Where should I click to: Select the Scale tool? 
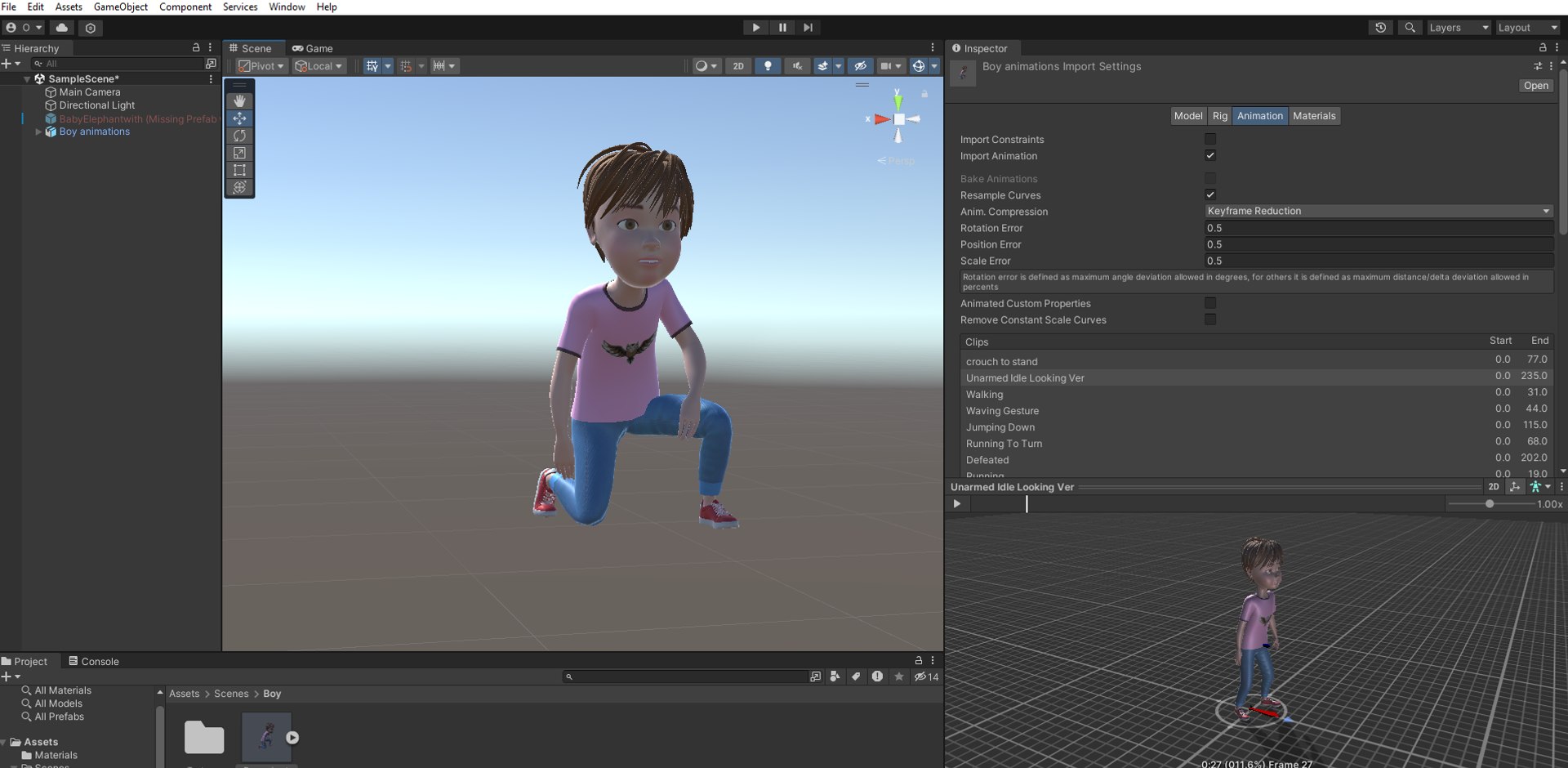239,153
